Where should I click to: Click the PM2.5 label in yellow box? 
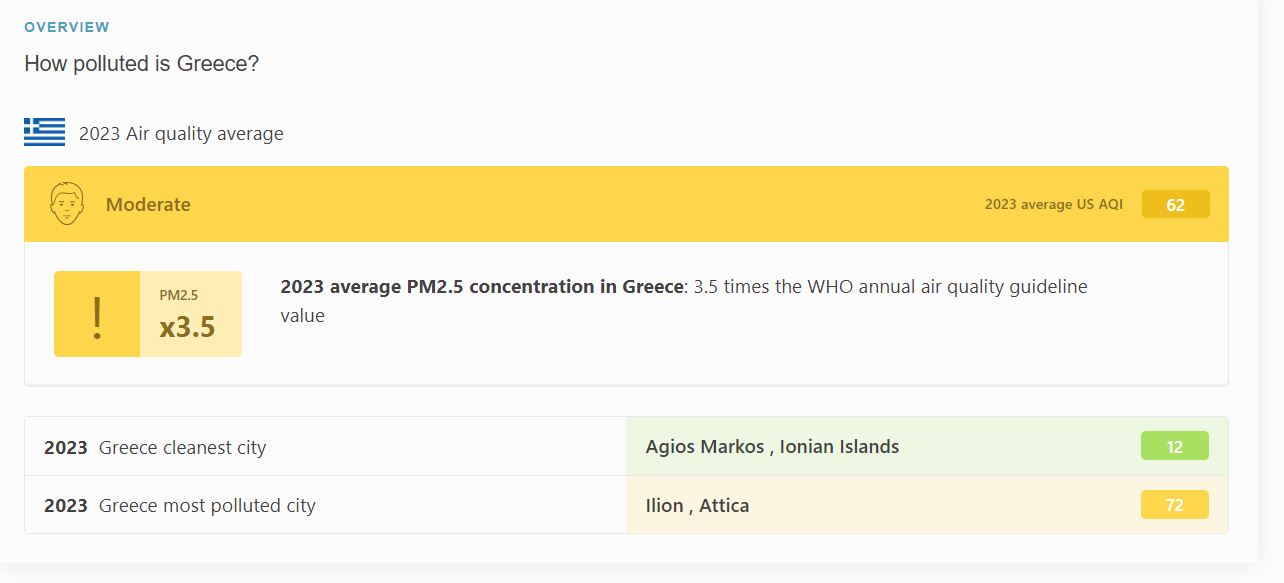pos(179,295)
